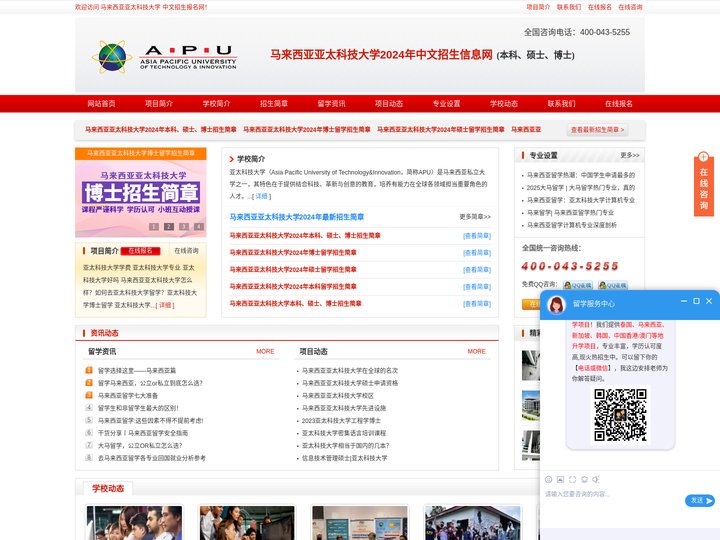Open 网站首页 in the red nav bar
This screenshot has height=540, width=720.
[101, 104]
